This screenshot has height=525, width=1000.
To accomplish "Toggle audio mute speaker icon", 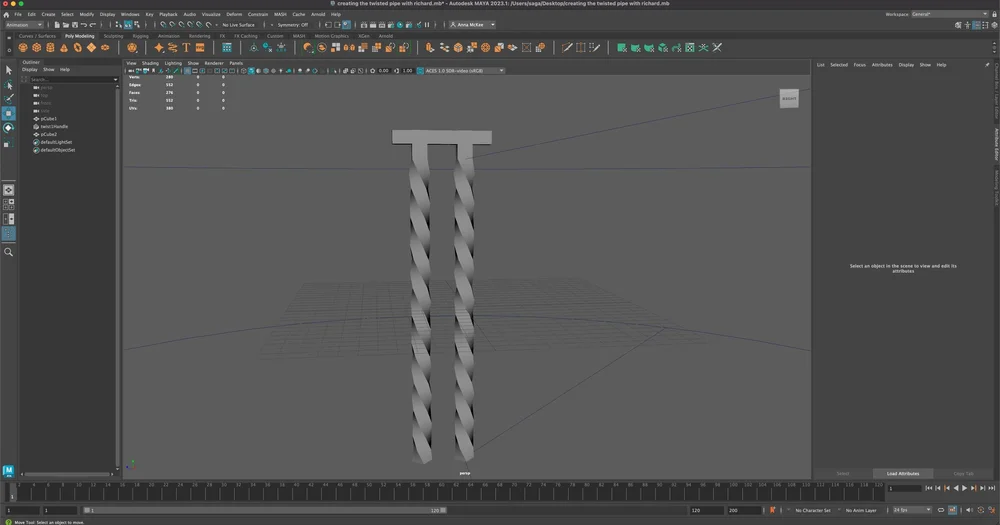I will [969, 510].
